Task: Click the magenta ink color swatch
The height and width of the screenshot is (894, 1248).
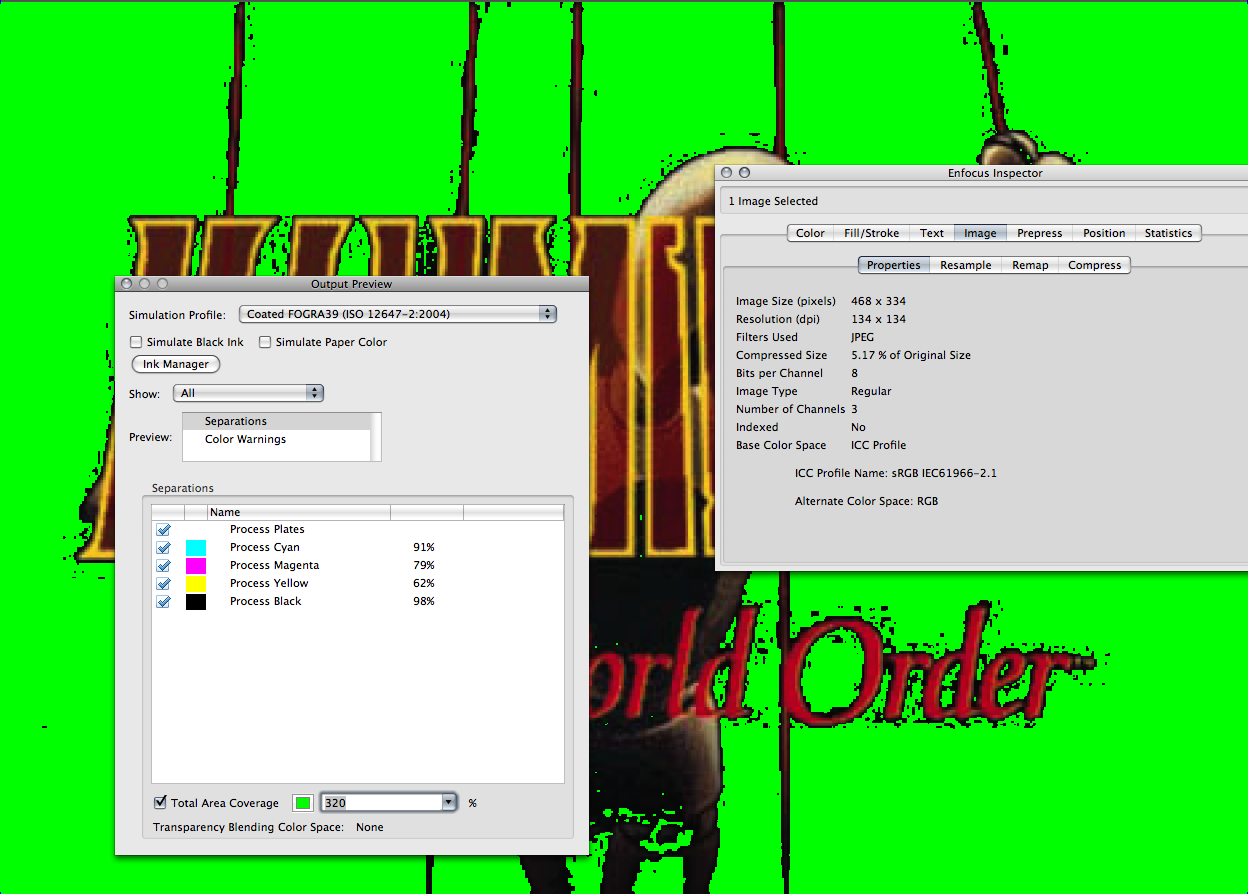Action: 196,565
